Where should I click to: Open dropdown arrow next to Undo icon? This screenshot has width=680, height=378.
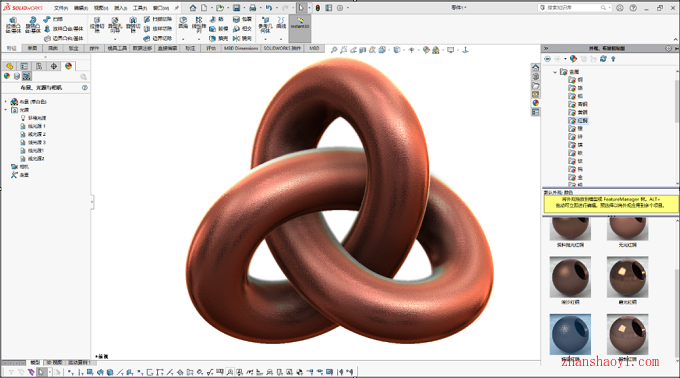(x=277, y=8)
